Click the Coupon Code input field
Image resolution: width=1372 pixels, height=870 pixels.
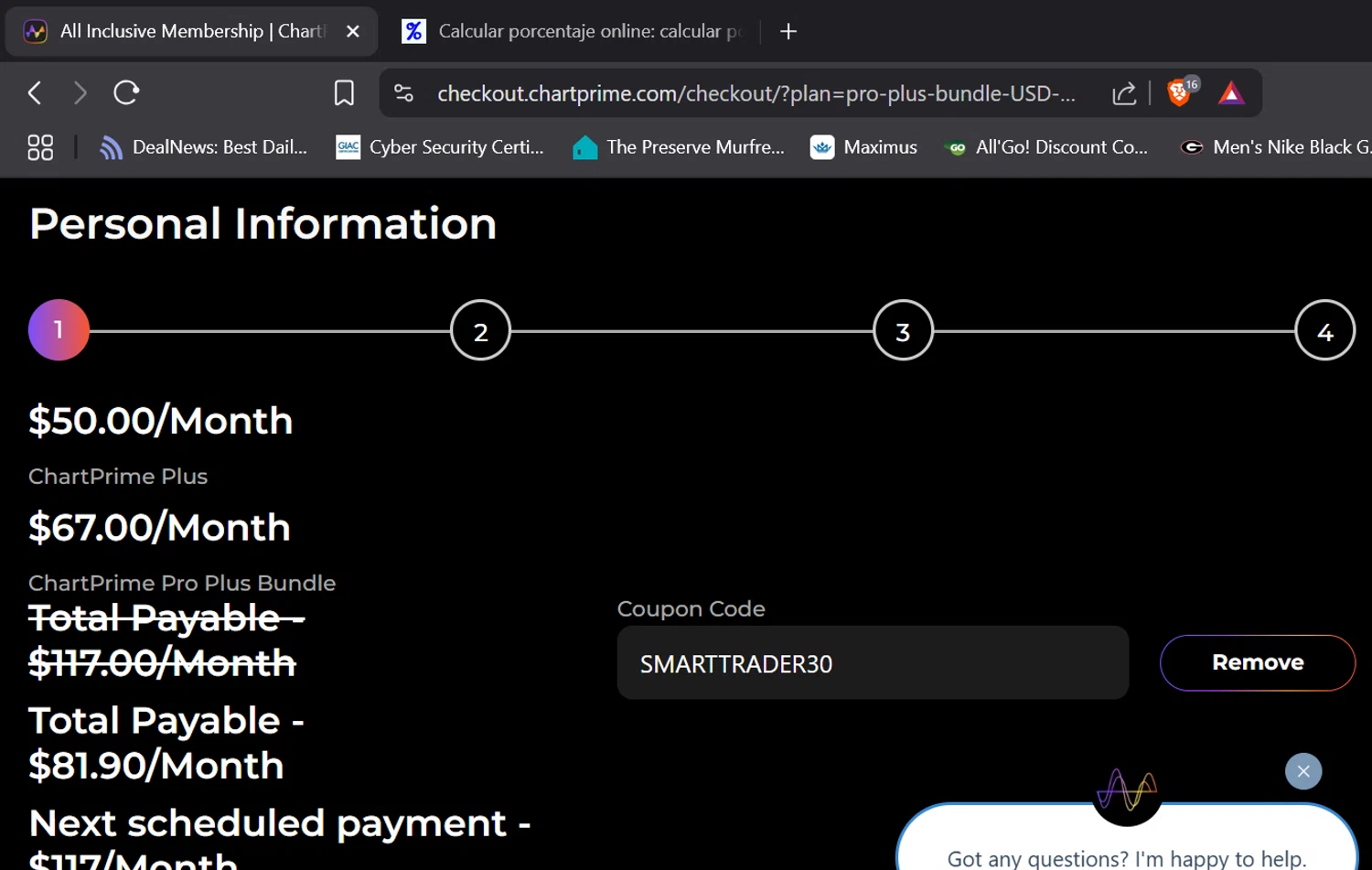(873, 663)
